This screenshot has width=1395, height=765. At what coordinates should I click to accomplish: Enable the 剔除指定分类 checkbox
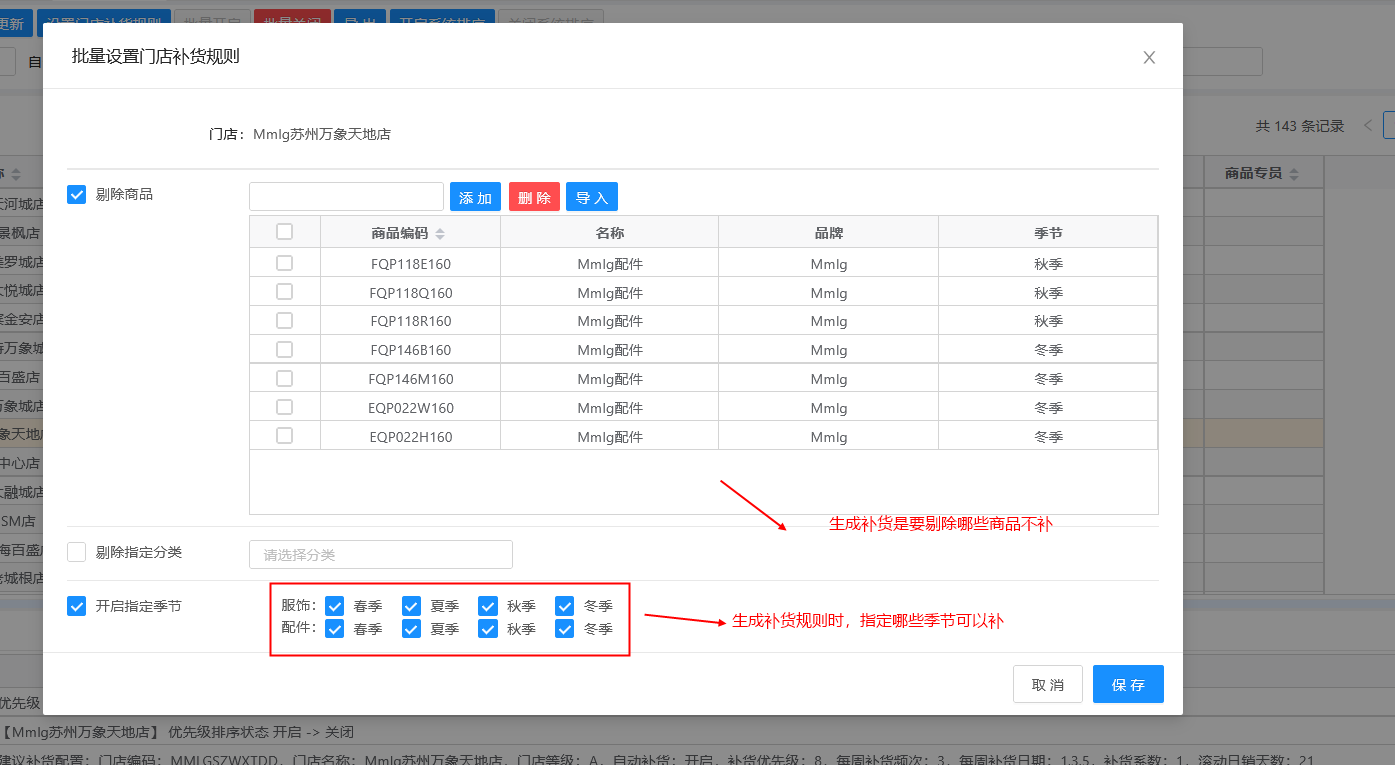pyautogui.click(x=77, y=552)
